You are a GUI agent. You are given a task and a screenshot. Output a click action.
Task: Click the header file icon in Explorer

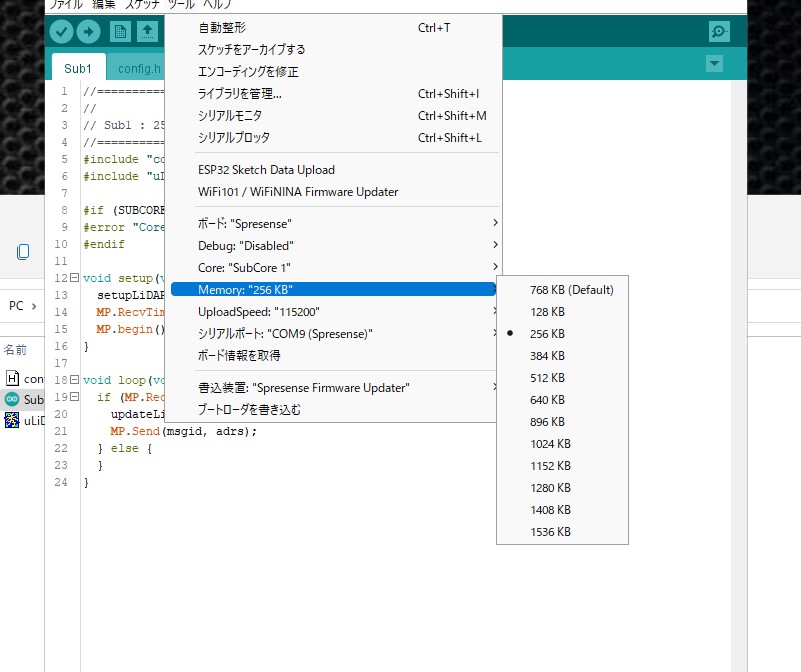coord(12,378)
